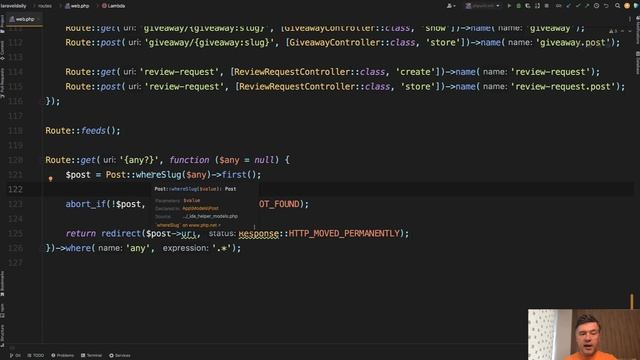Click the 'abort_if' function call
Image resolution: width=640 pixels, height=360 pixels.
point(85,204)
